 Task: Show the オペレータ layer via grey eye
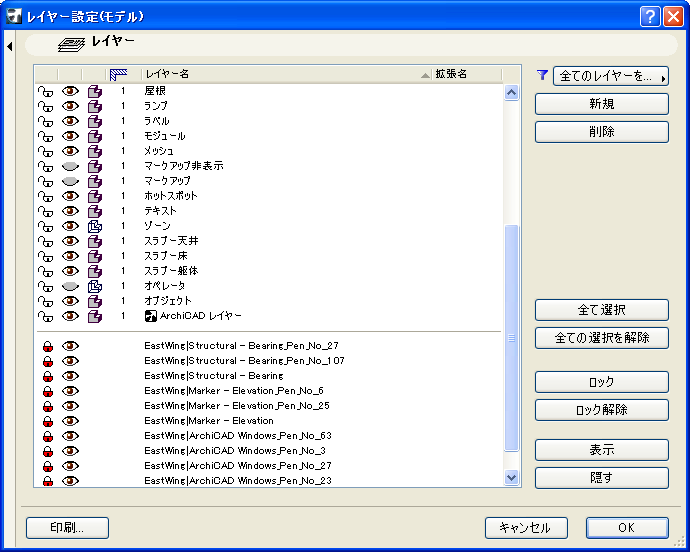(x=70, y=286)
